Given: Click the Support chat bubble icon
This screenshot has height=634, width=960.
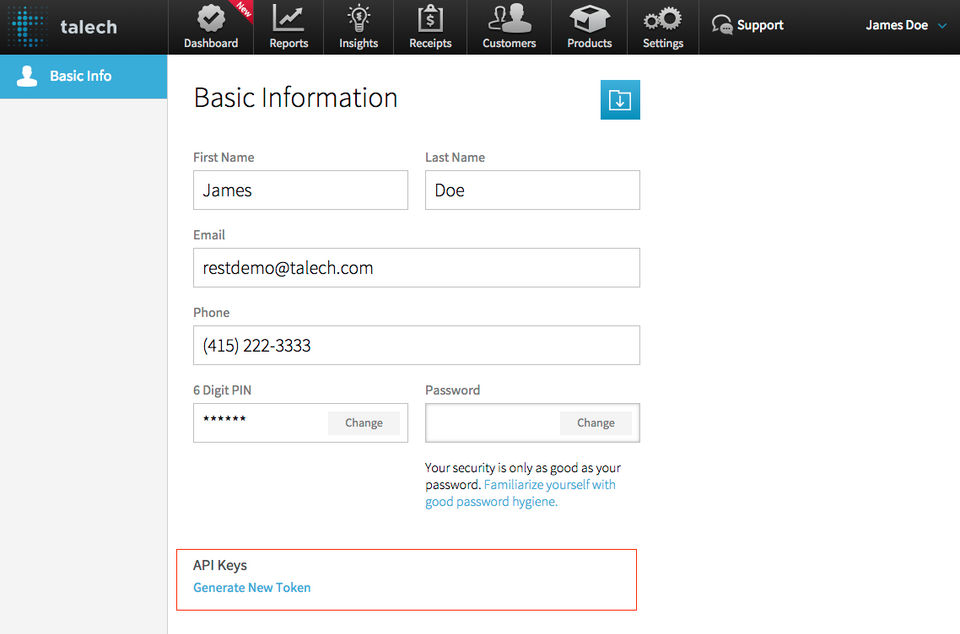Looking at the screenshot, I should tap(722, 25).
